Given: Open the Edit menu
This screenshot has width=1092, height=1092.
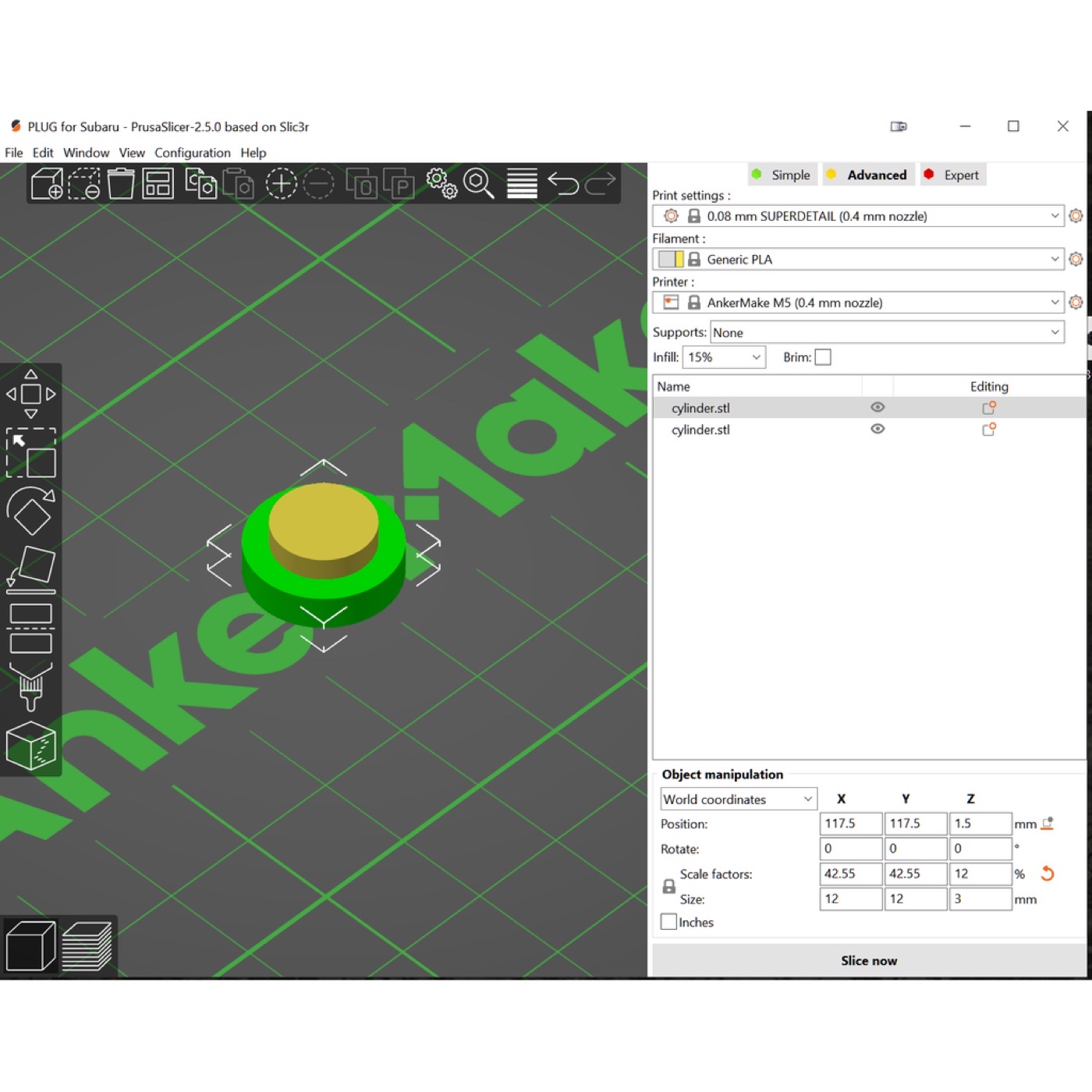Looking at the screenshot, I should click(43, 153).
